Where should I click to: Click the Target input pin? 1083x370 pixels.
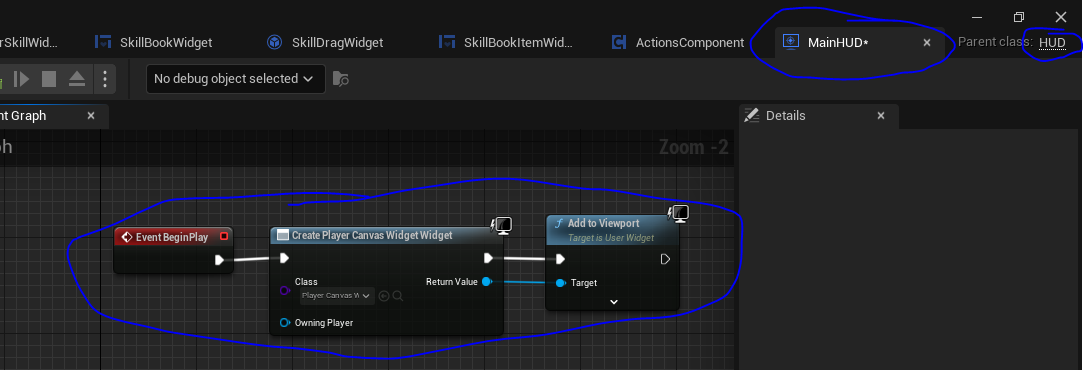[560, 283]
